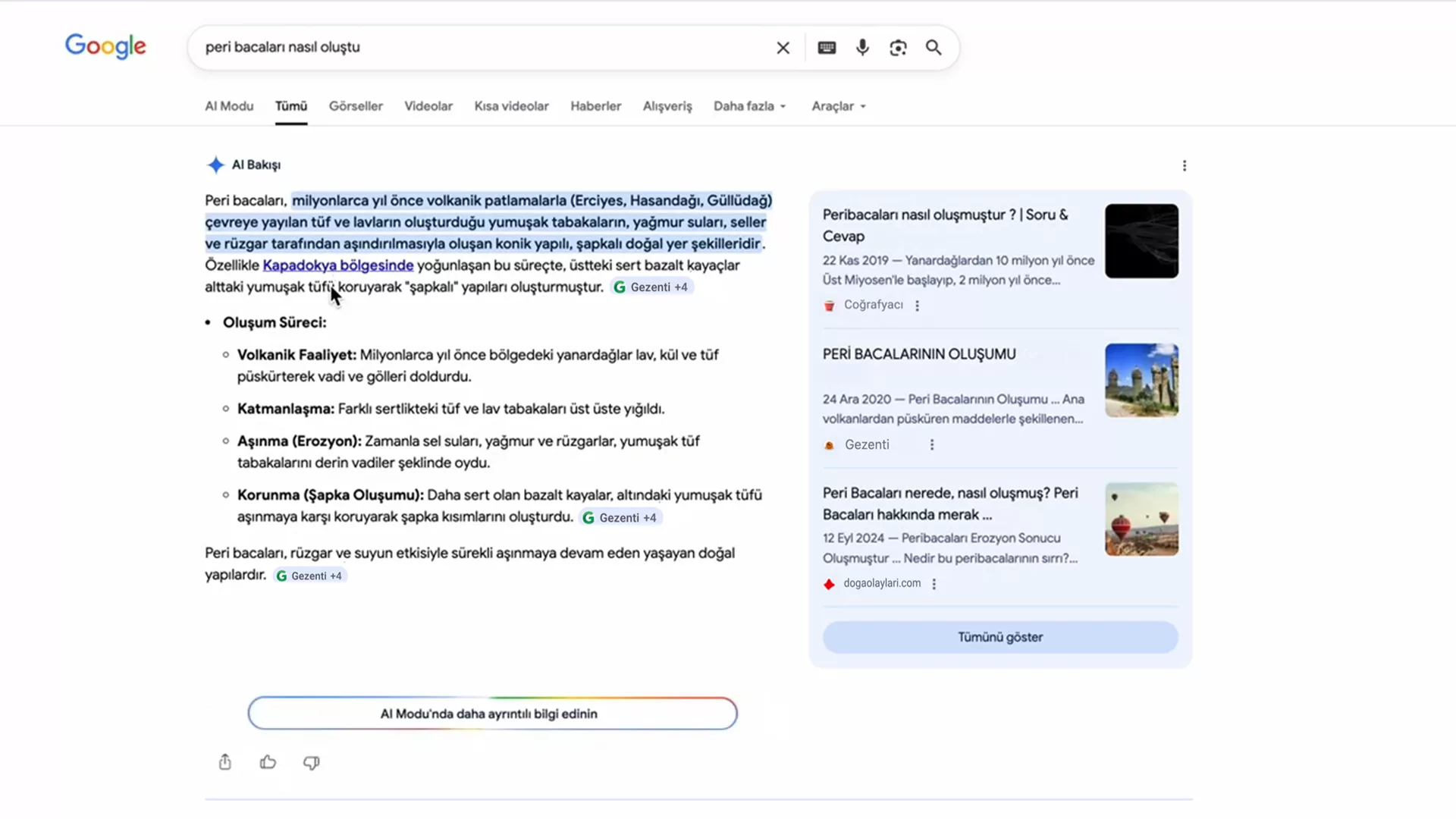Click the Kapadokya bölgesinde link
Image resolution: width=1456 pixels, height=819 pixels.
coord(338,265)
